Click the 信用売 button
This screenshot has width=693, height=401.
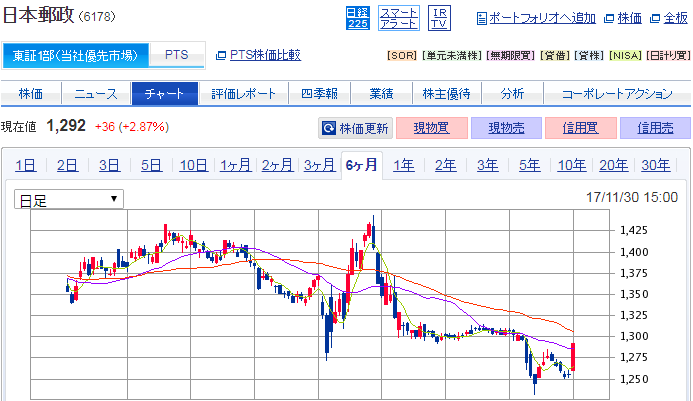click(655, 128)
